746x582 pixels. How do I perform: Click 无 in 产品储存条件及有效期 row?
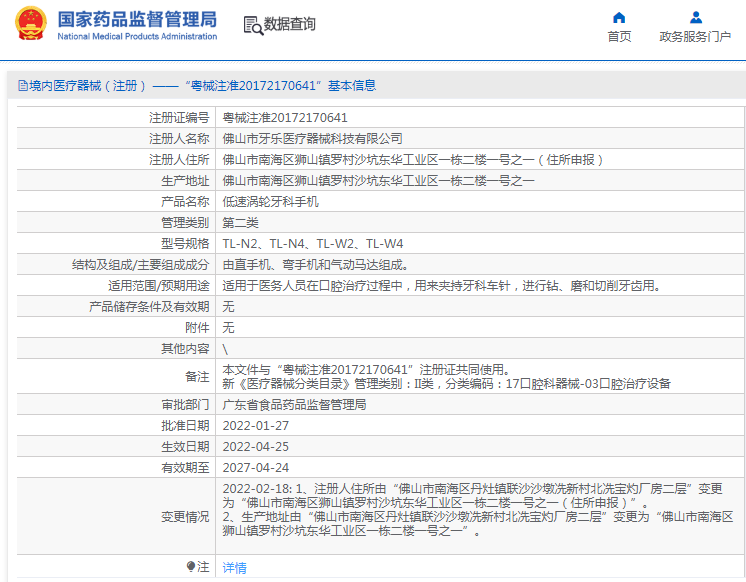pyautogui.click(x=228, y=306)
